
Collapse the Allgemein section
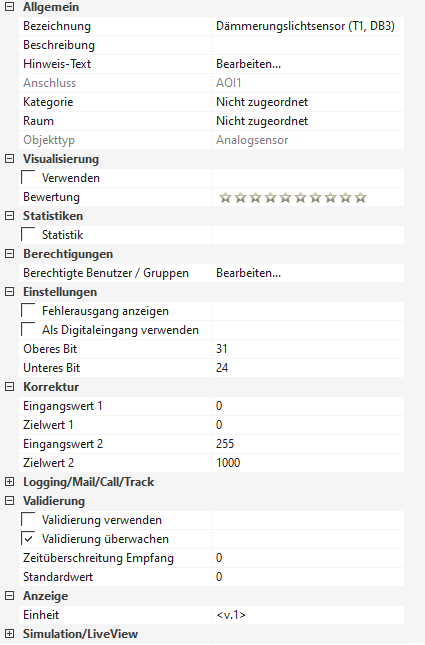[9, 7]
